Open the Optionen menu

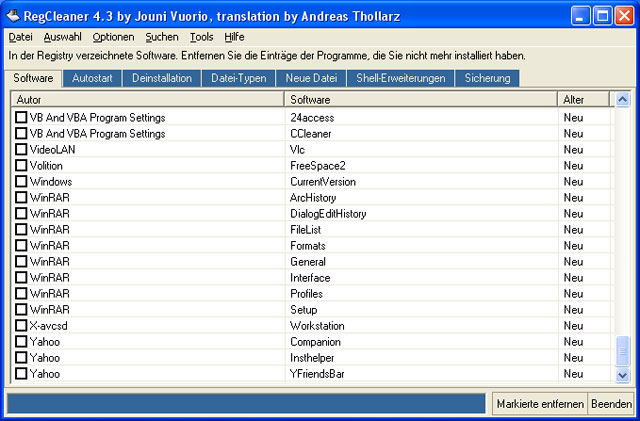click(x=113, y=37)
